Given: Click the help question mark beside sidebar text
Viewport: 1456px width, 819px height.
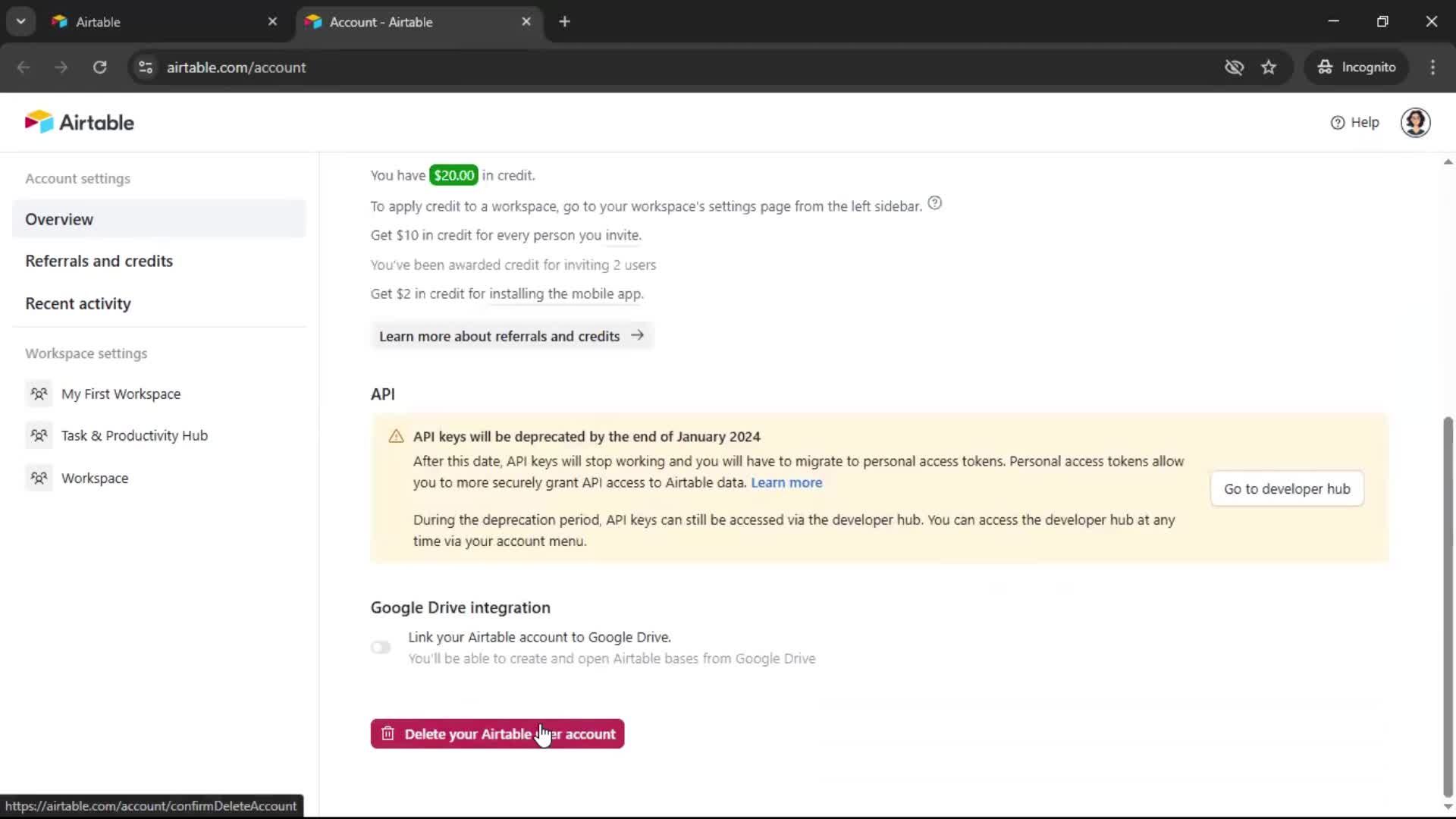Looking at the screenshot, I should click(x=935, y=203).
